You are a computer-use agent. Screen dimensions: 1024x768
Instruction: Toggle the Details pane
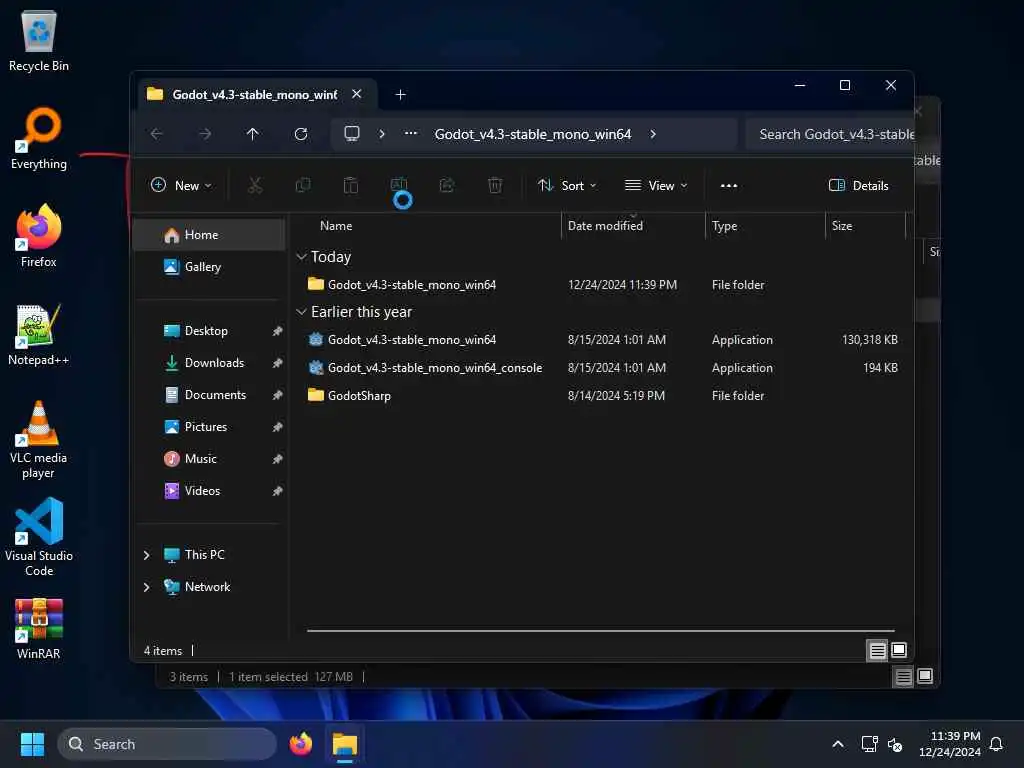[858, 185]
